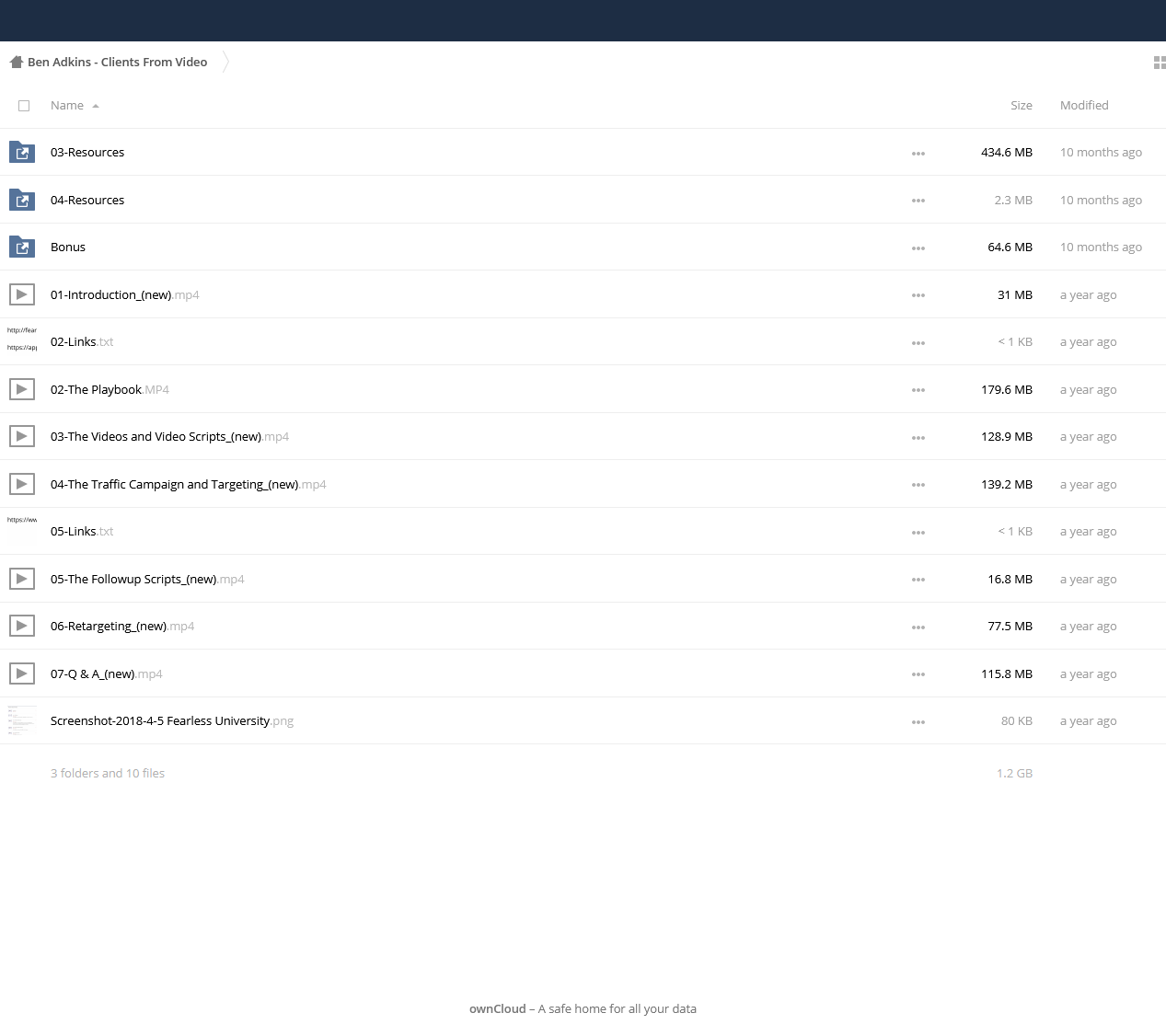The image size is (1166, 1036).
Task: Open more actions for 04-Resources
Action: click(x=918, y=201)
